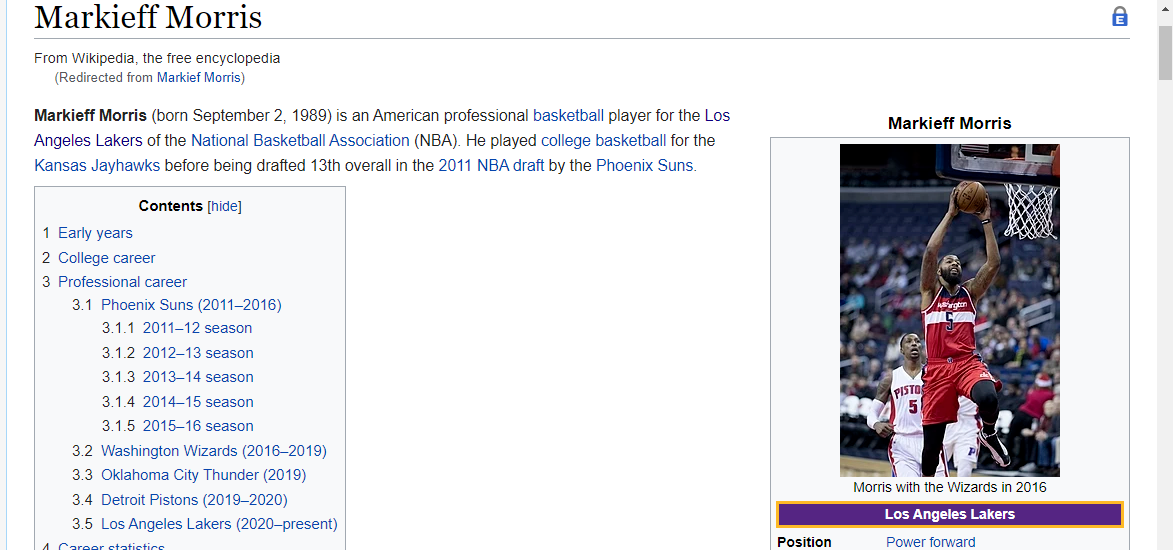Hide the Contents table
1173x550 pixels.
pos(224,207)
